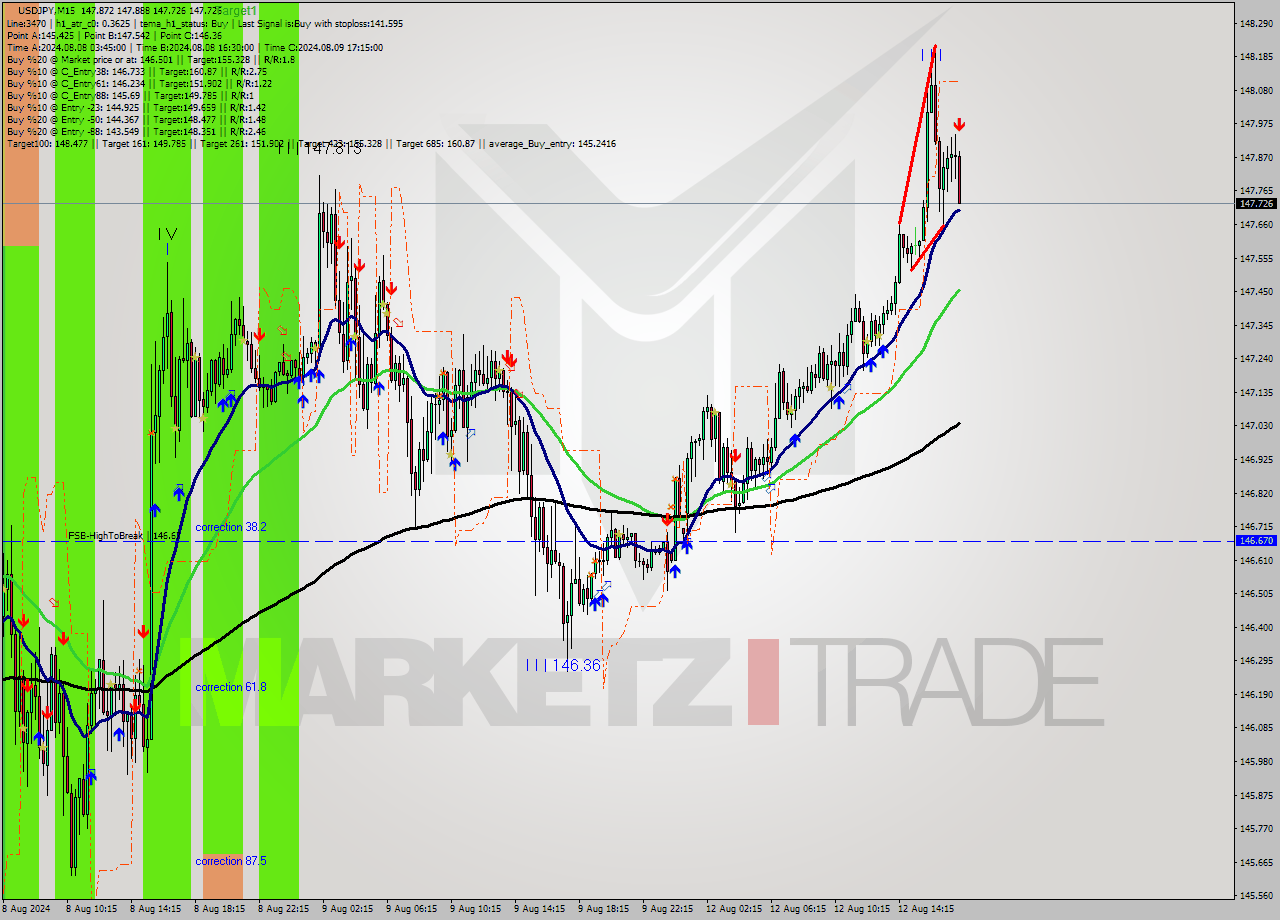Click the '8 Aug 14:15' time axis label
1280x920 pixels.
[155, 909]
